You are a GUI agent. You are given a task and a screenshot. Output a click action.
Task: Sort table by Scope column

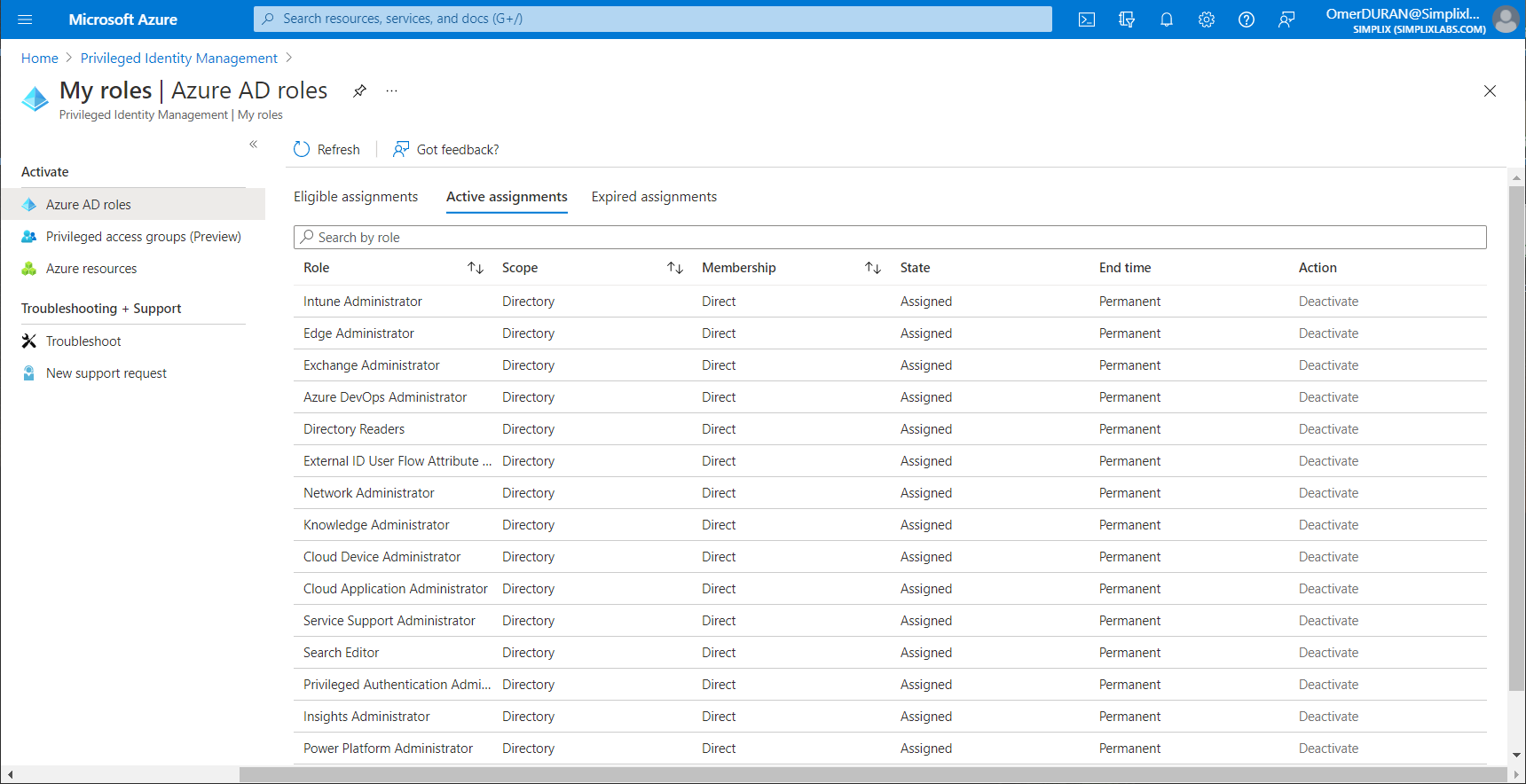pos(675,268)
